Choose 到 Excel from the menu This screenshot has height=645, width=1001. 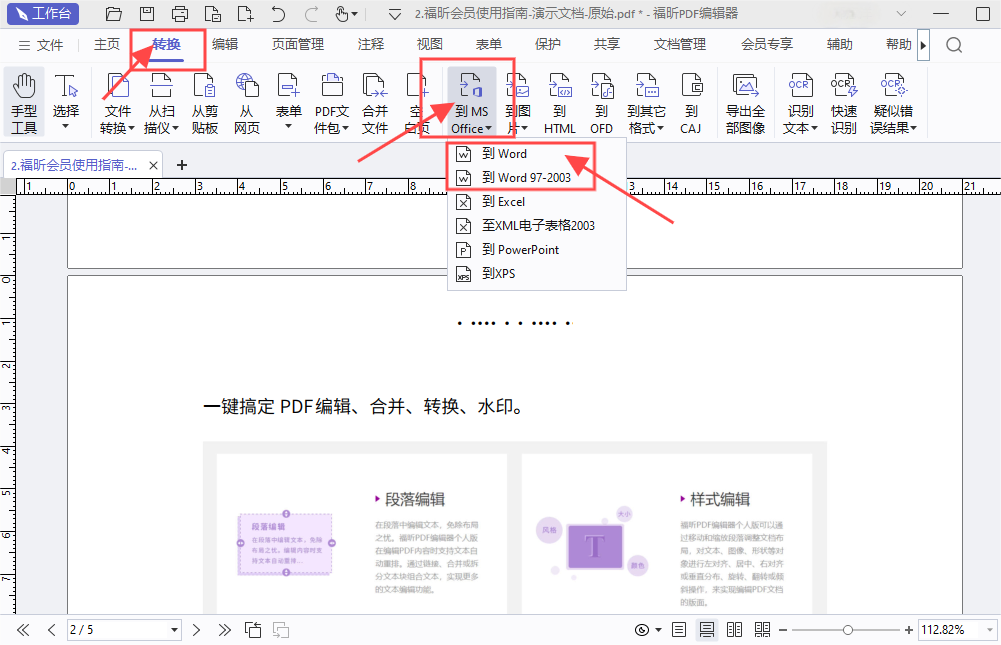(x=503, y=202)
